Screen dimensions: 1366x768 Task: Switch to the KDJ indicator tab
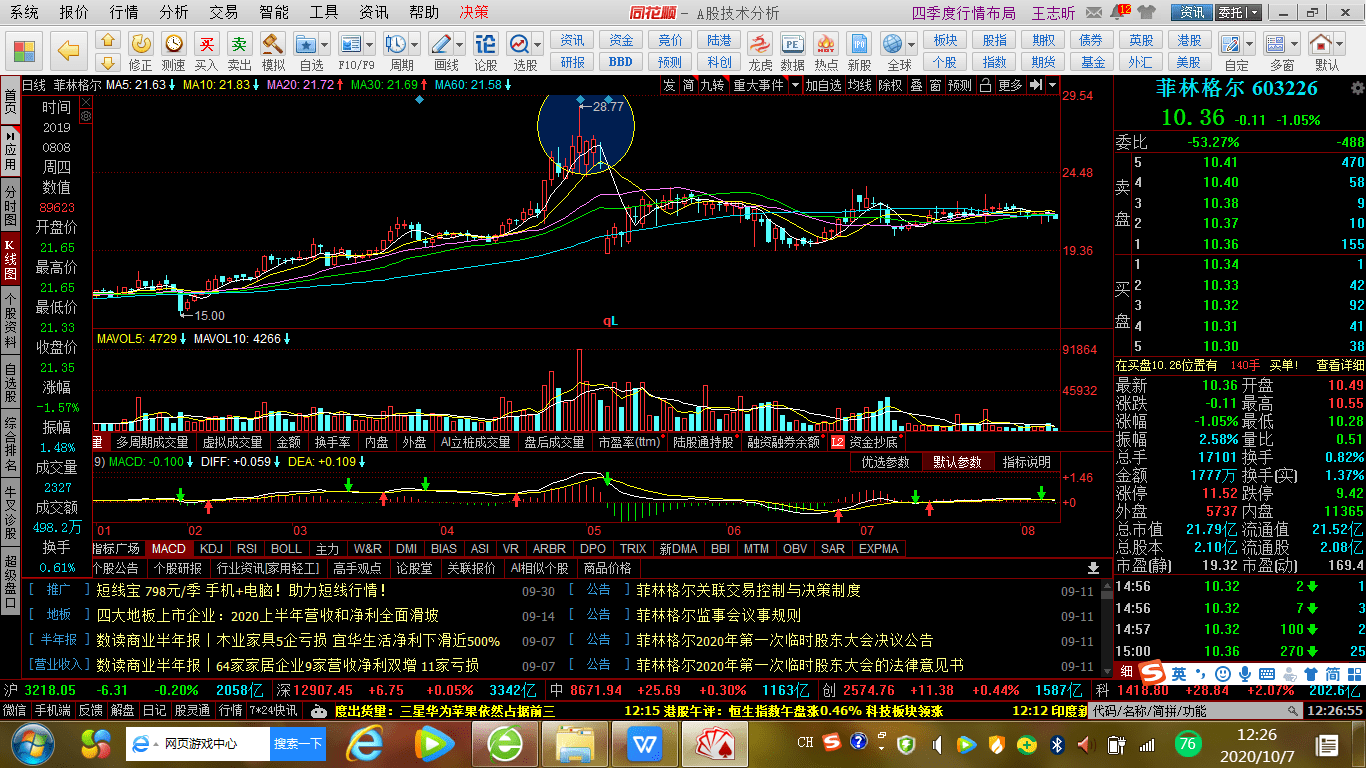(x=211, y=548)
